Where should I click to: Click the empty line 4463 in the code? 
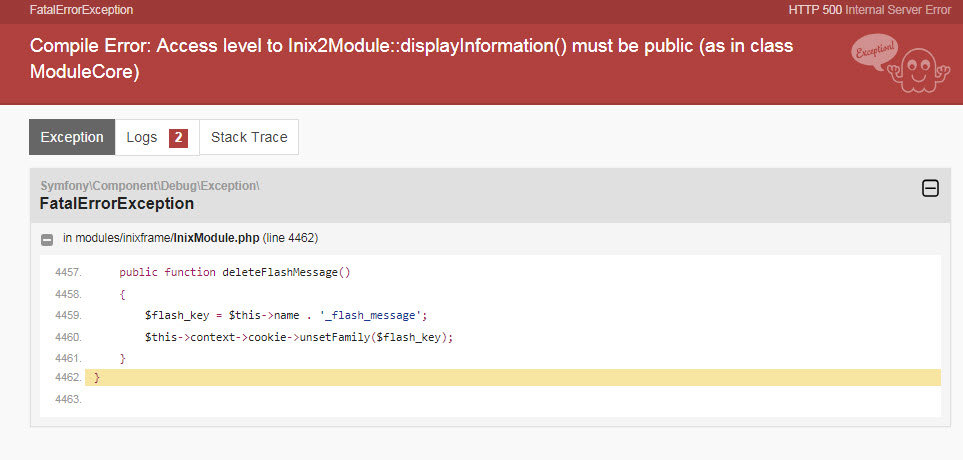(x=500, y=399)
